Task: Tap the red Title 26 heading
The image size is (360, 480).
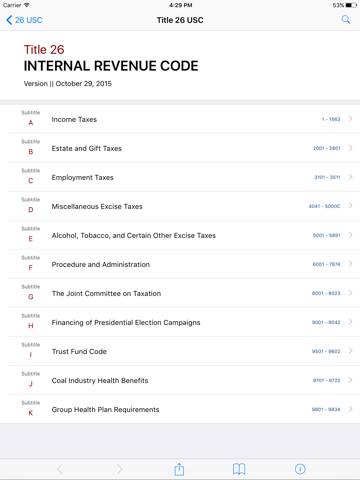Action: pos(44,50)
